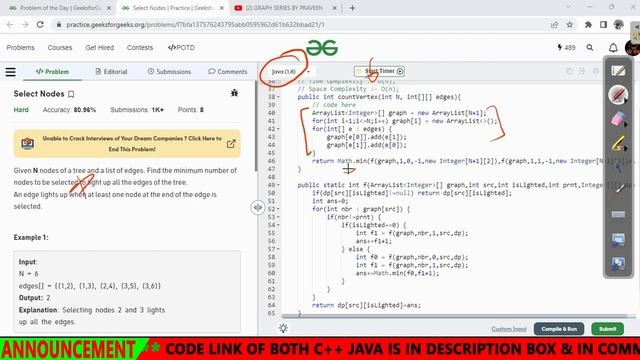Toggle the editor theme lightbulb icon
640x360 pixels.
283,328
